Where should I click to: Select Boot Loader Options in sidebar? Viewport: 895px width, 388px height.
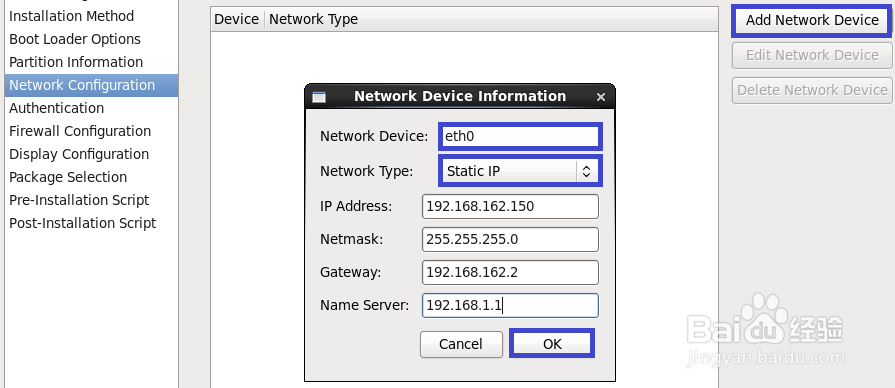coord(91,39)
